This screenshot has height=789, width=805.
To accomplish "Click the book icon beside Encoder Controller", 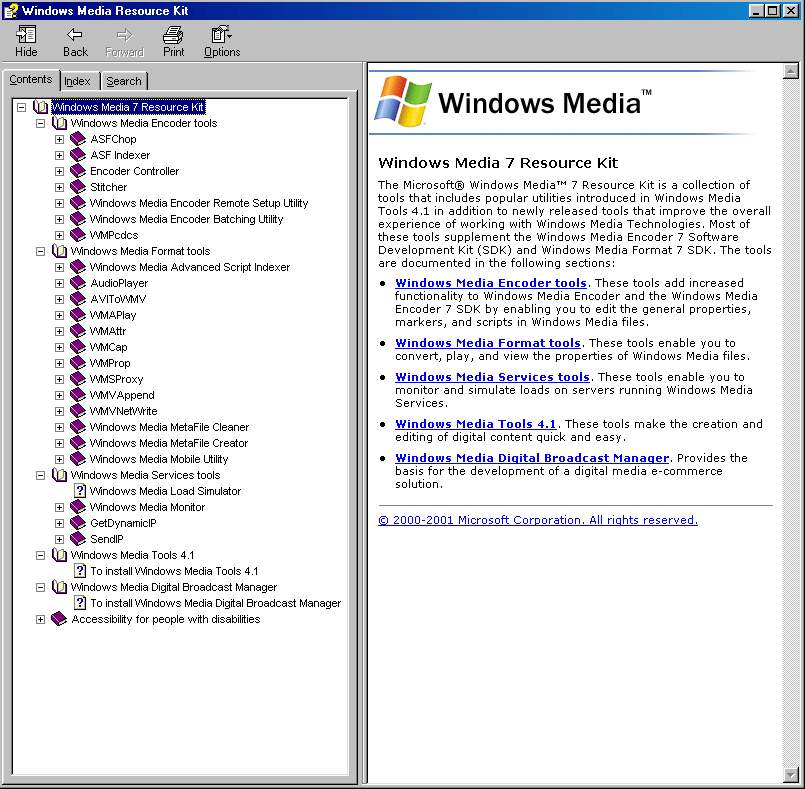I will click(78, 171).
